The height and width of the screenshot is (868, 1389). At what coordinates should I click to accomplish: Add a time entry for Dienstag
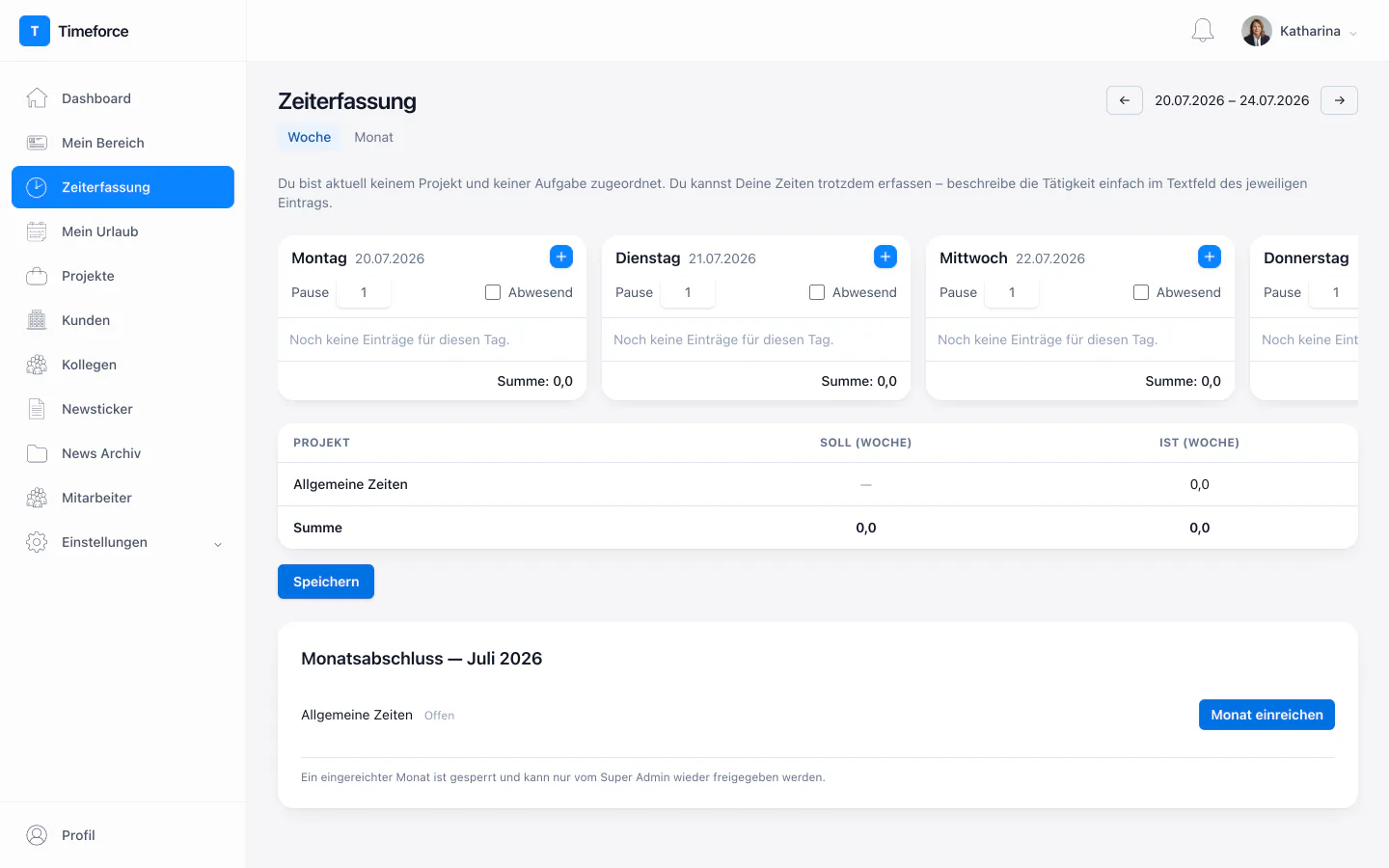[885, 257]
